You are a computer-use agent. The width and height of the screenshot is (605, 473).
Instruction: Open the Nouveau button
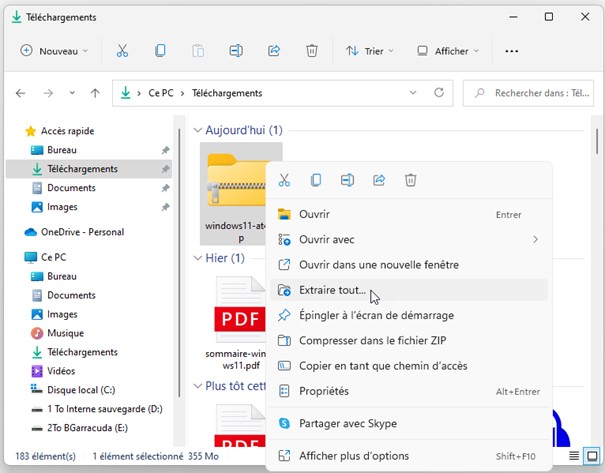point(54,51)
